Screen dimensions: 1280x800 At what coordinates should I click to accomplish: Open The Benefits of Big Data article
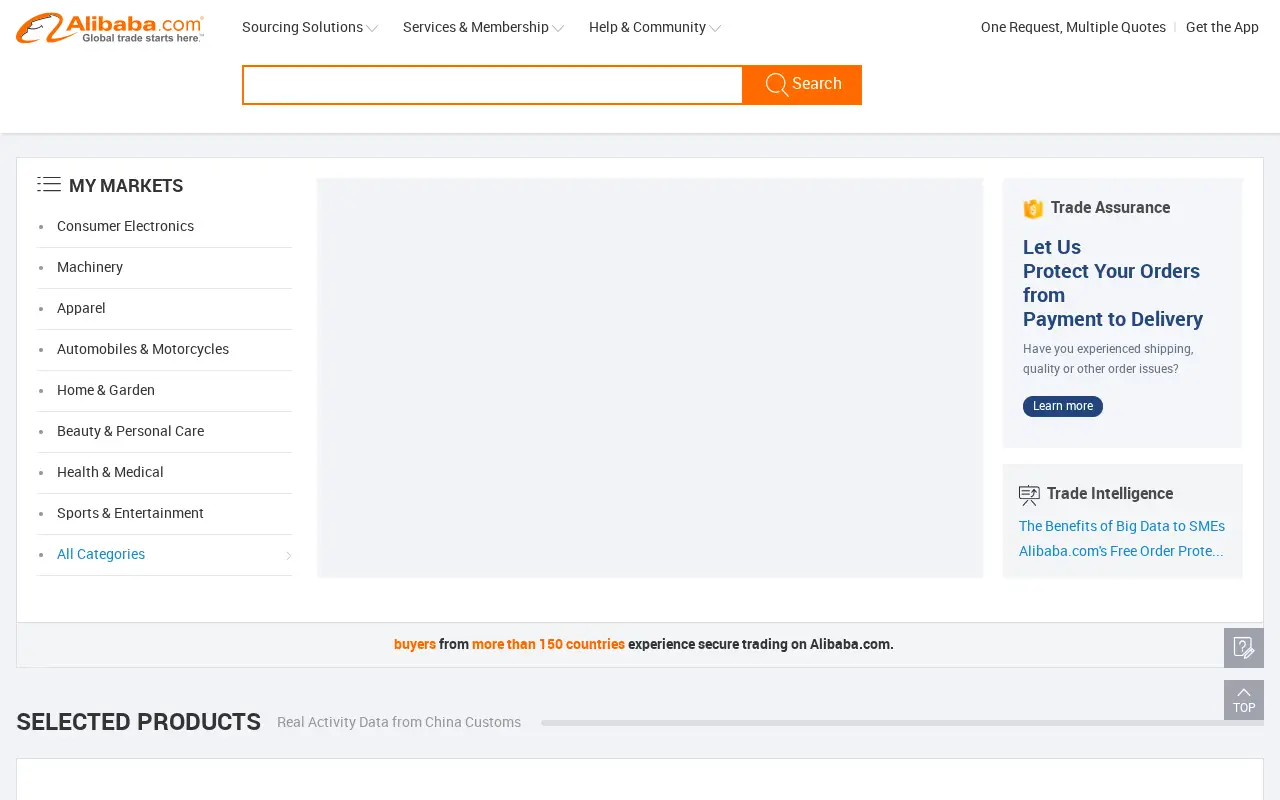(x=1122, y=526)
